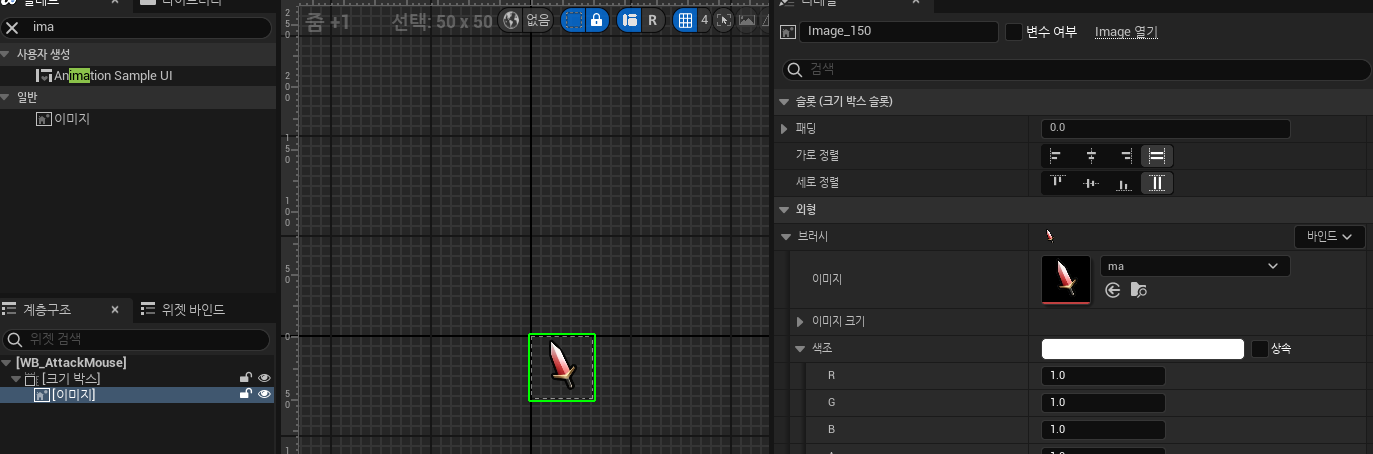
Task: Toggle grid snapping icon in designer toolbar
Action: coord(685,20)
